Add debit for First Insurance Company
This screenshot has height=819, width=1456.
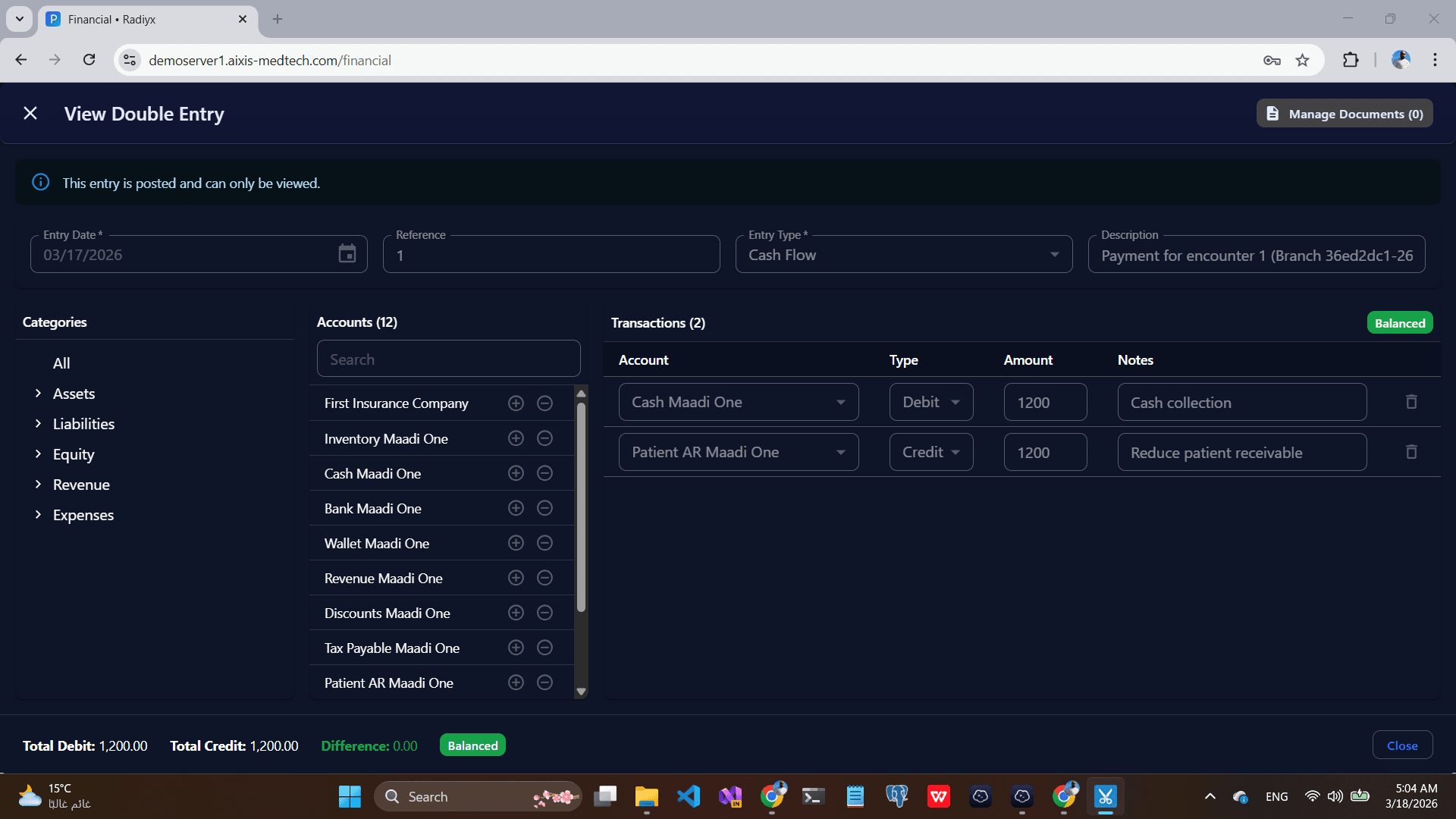click(516, 403)
